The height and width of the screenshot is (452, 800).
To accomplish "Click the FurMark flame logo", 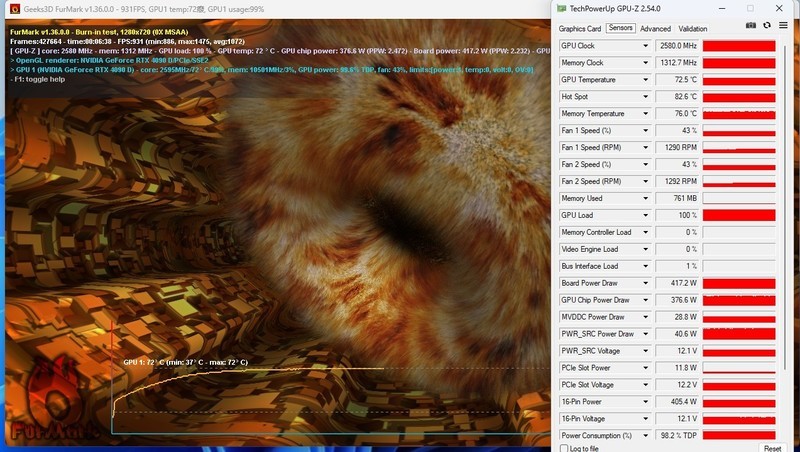I will coord(56,398).
